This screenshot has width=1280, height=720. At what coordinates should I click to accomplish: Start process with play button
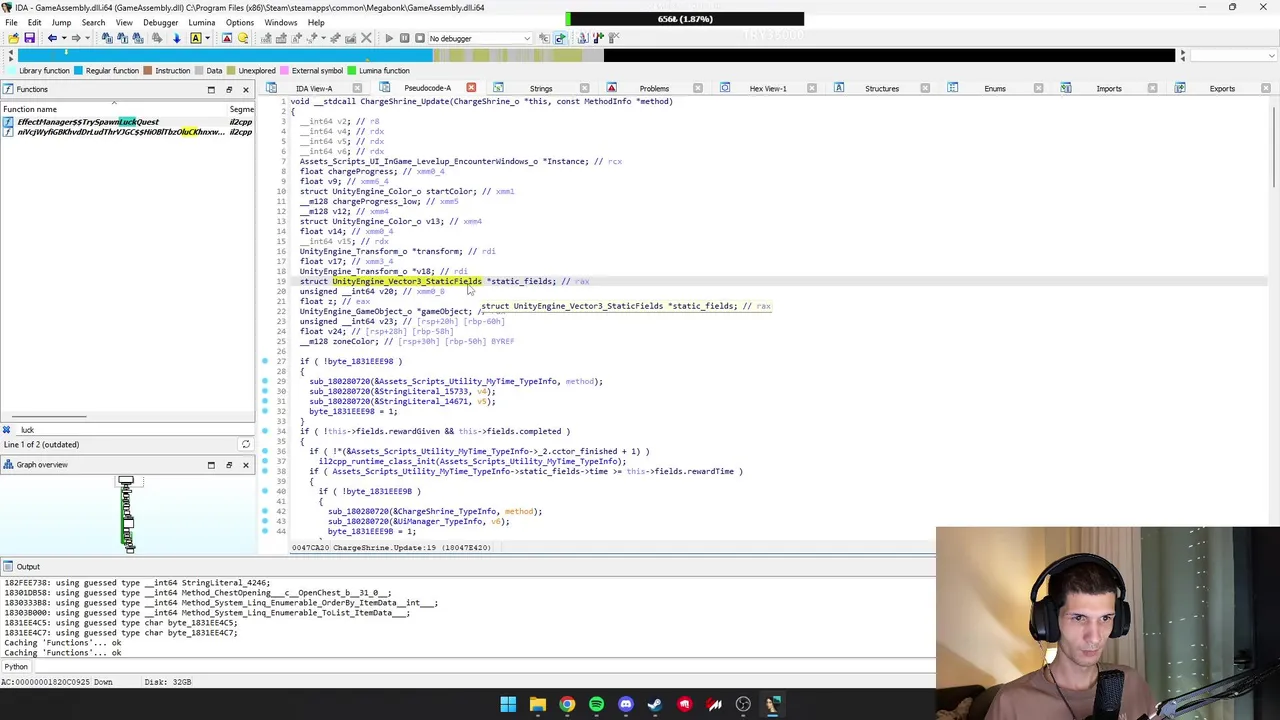coord(389,38)
